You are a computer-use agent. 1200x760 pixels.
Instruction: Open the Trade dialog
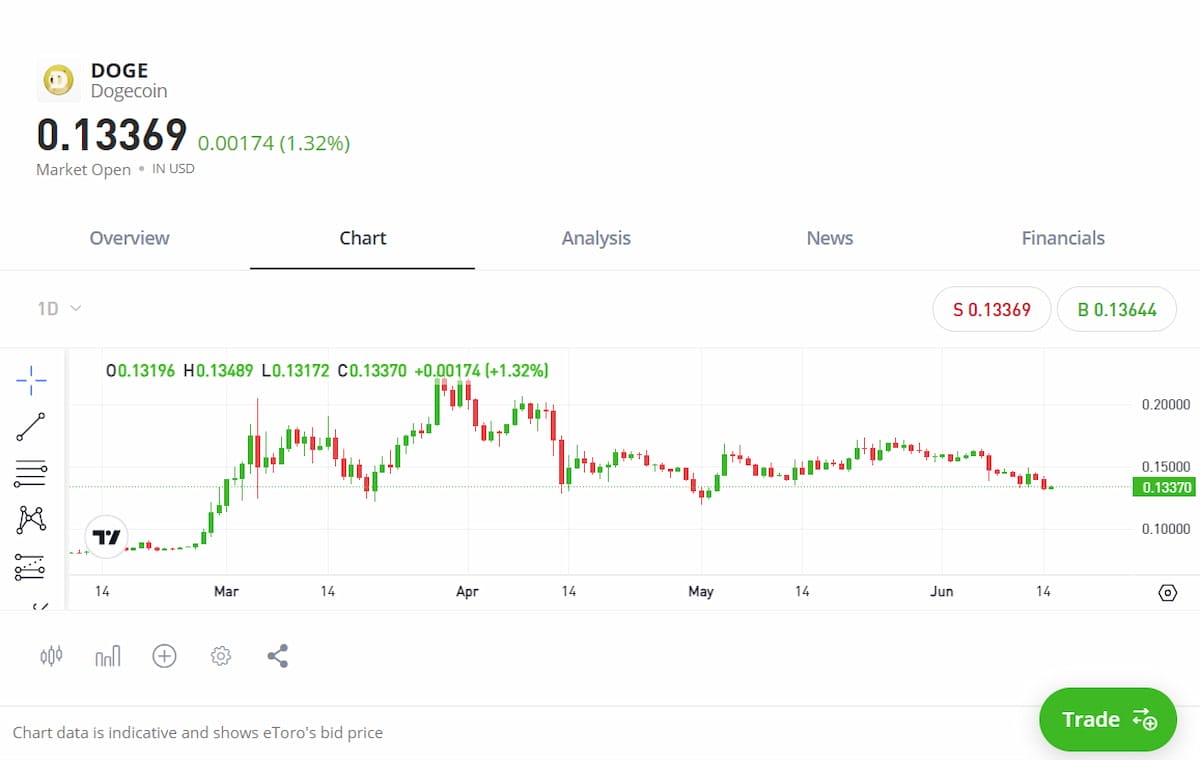1107,719
